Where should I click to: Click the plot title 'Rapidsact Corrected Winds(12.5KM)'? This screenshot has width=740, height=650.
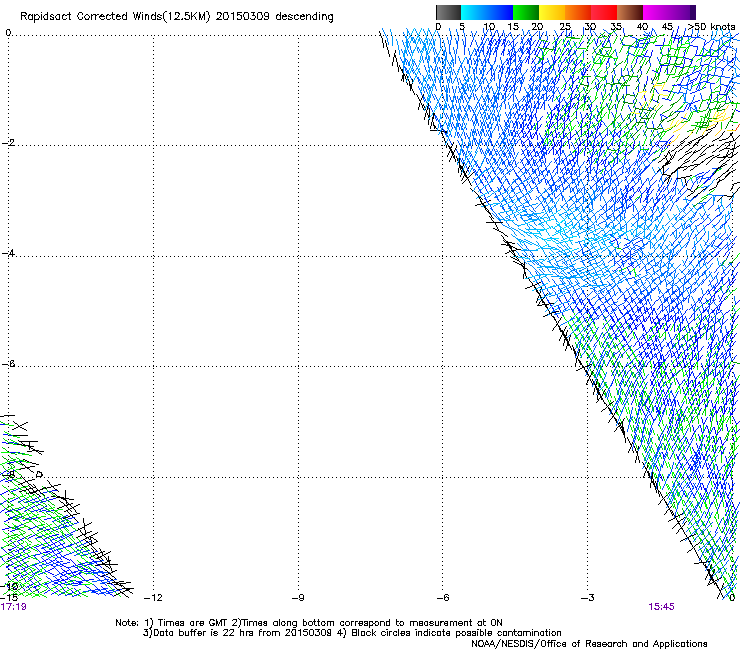pos(115,17)
